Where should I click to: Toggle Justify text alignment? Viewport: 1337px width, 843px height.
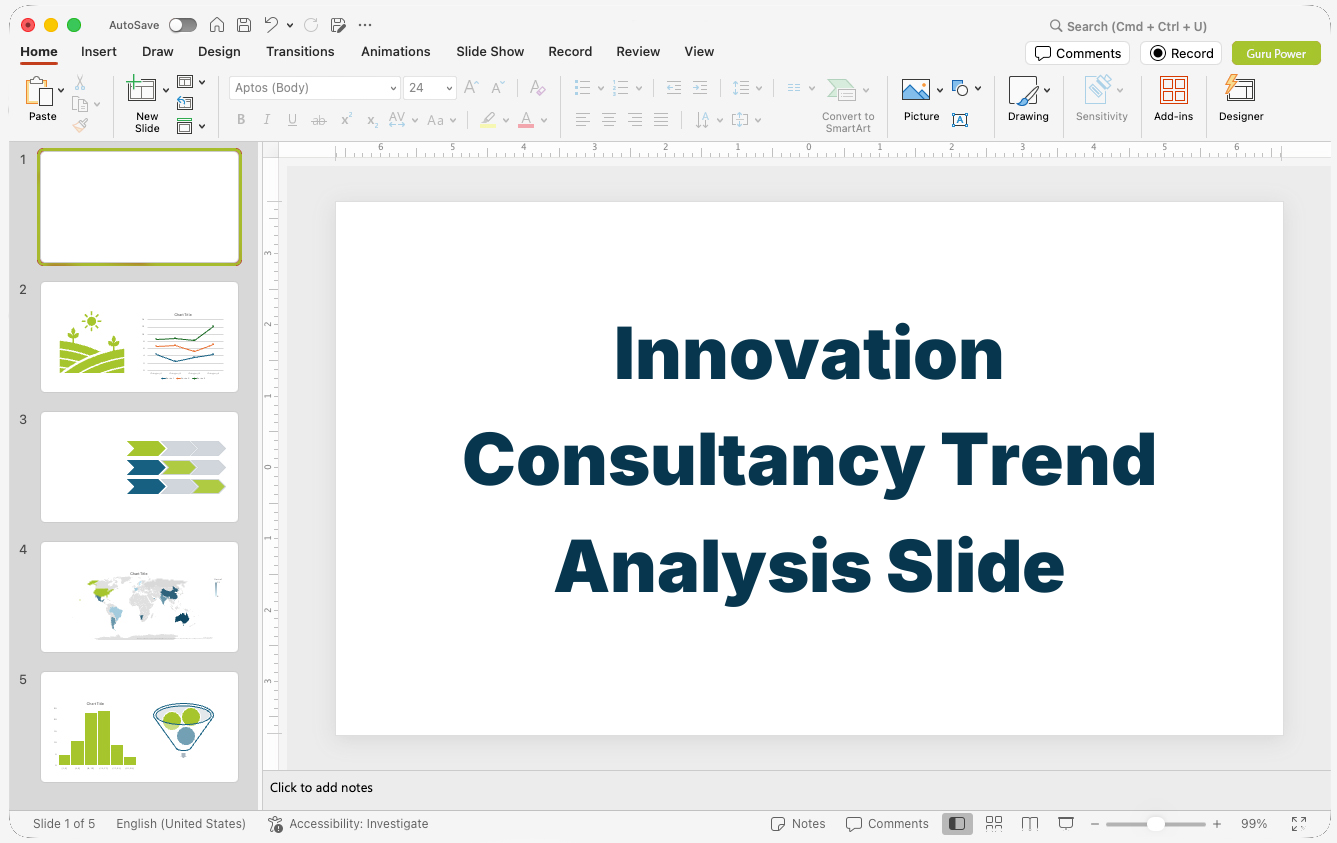(x=661, y=120)
